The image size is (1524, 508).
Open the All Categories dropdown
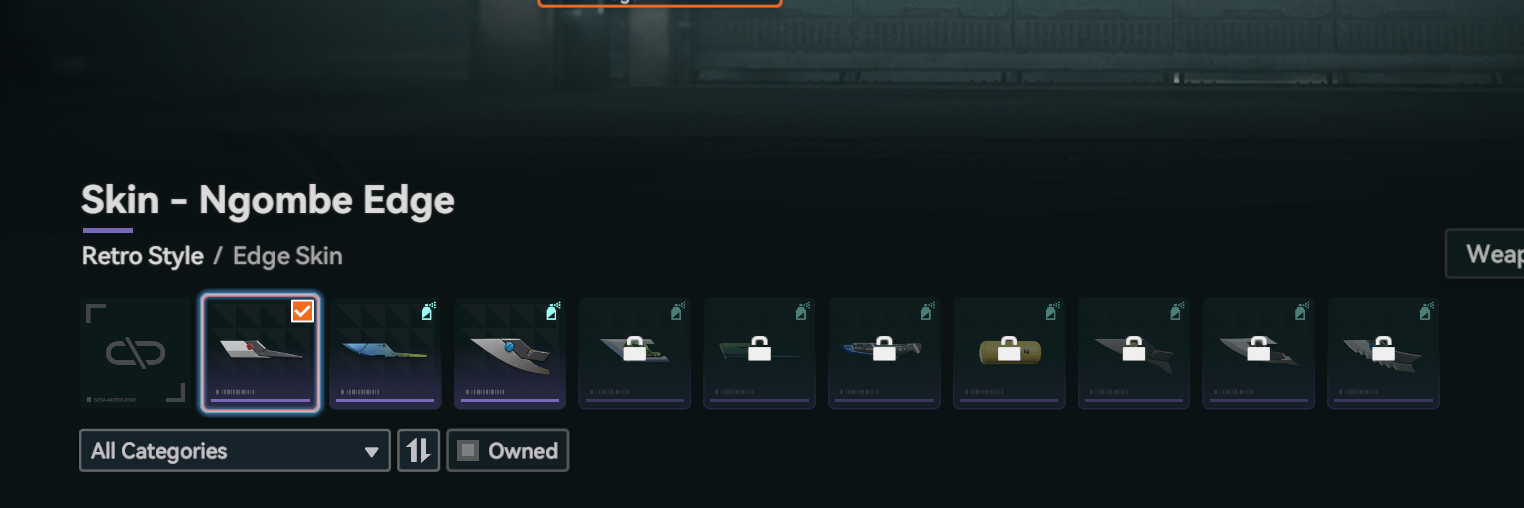point(235,450)
